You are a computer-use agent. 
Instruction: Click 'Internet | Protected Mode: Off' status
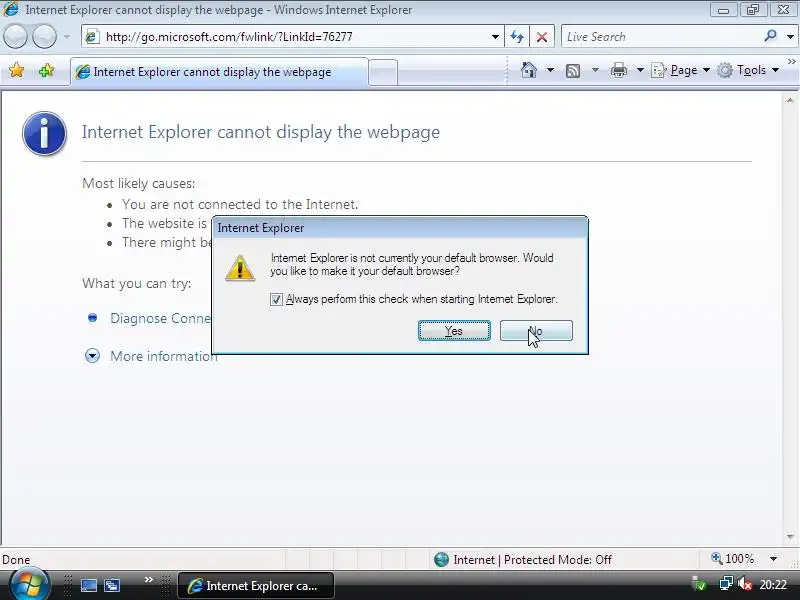point(532,560)
